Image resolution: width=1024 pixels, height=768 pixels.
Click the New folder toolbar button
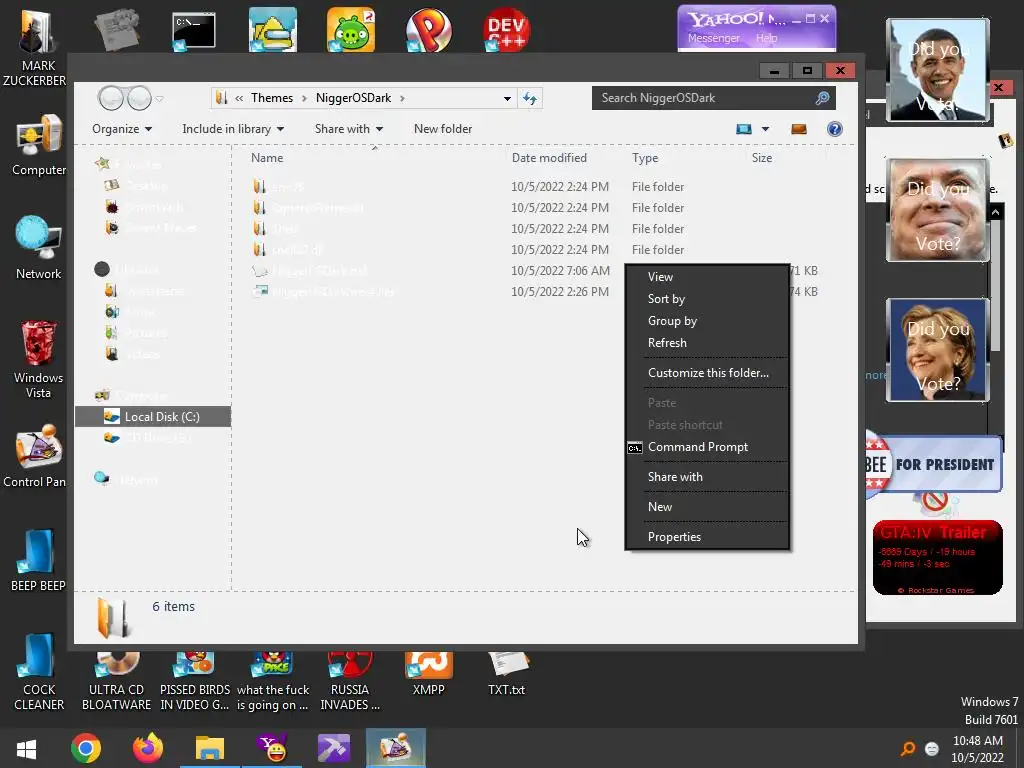pos(443,129)
